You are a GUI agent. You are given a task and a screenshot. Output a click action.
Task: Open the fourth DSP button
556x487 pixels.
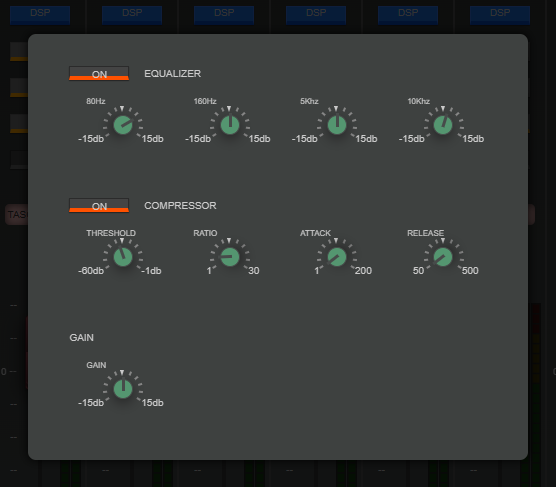point(316,15)
